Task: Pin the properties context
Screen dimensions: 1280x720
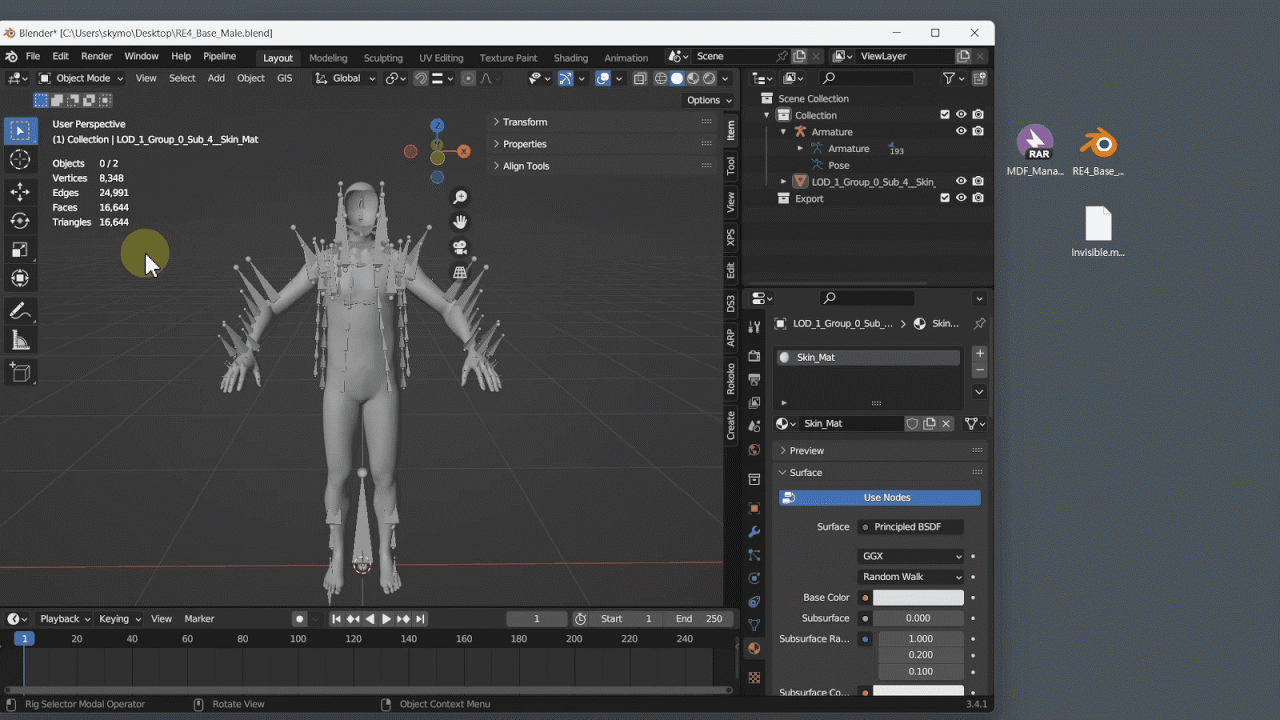Action: tap(979, 324)
